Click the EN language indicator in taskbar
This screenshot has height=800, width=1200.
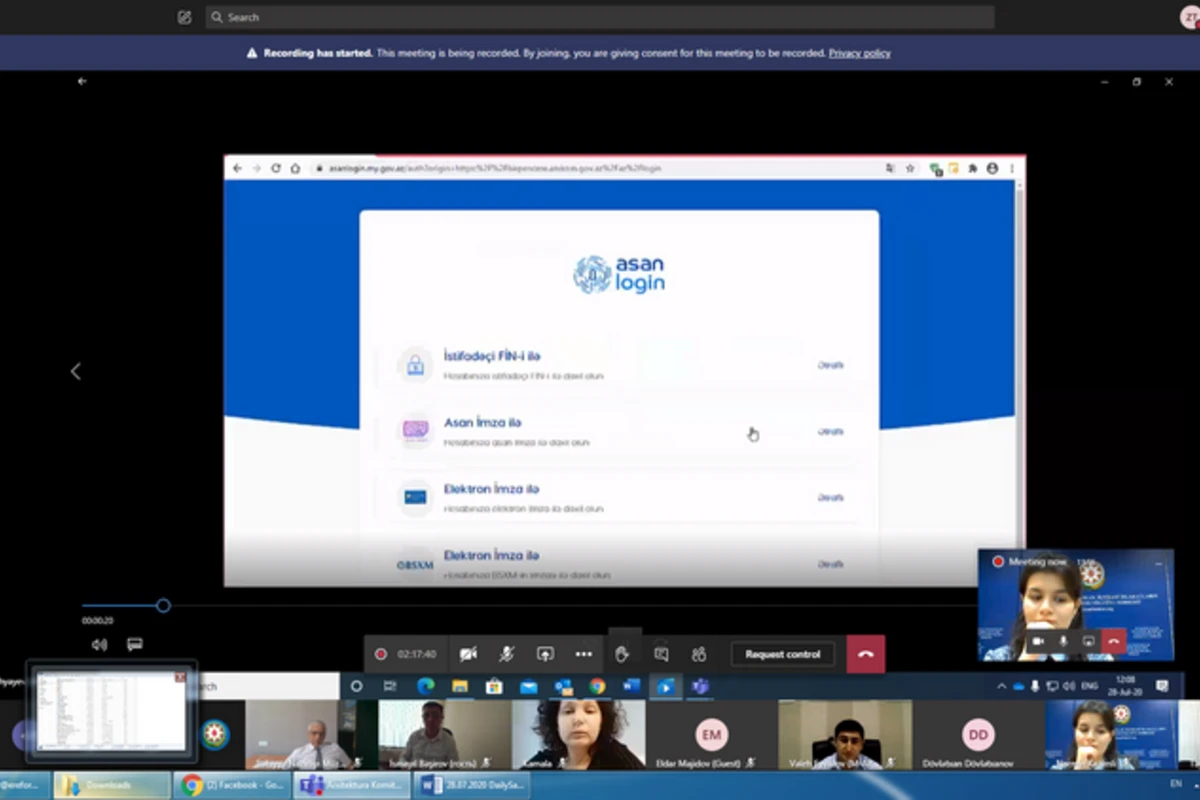pyautogui.click(x=1175, y=784)
